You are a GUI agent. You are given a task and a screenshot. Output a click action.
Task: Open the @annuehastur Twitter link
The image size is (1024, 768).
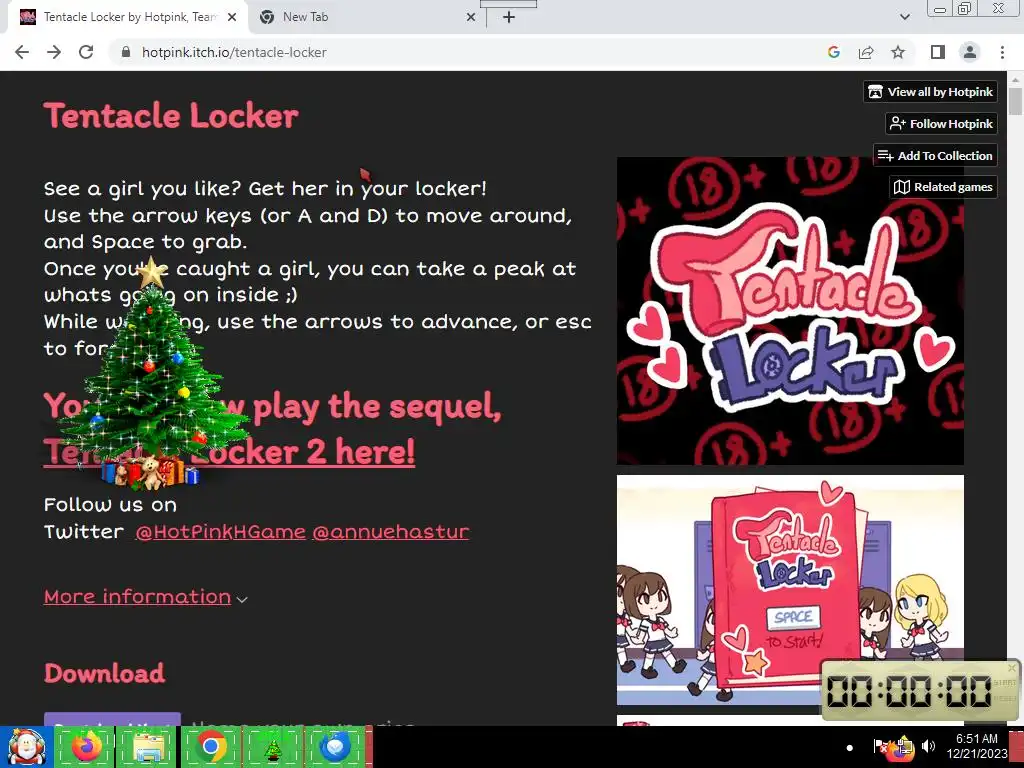391,532
